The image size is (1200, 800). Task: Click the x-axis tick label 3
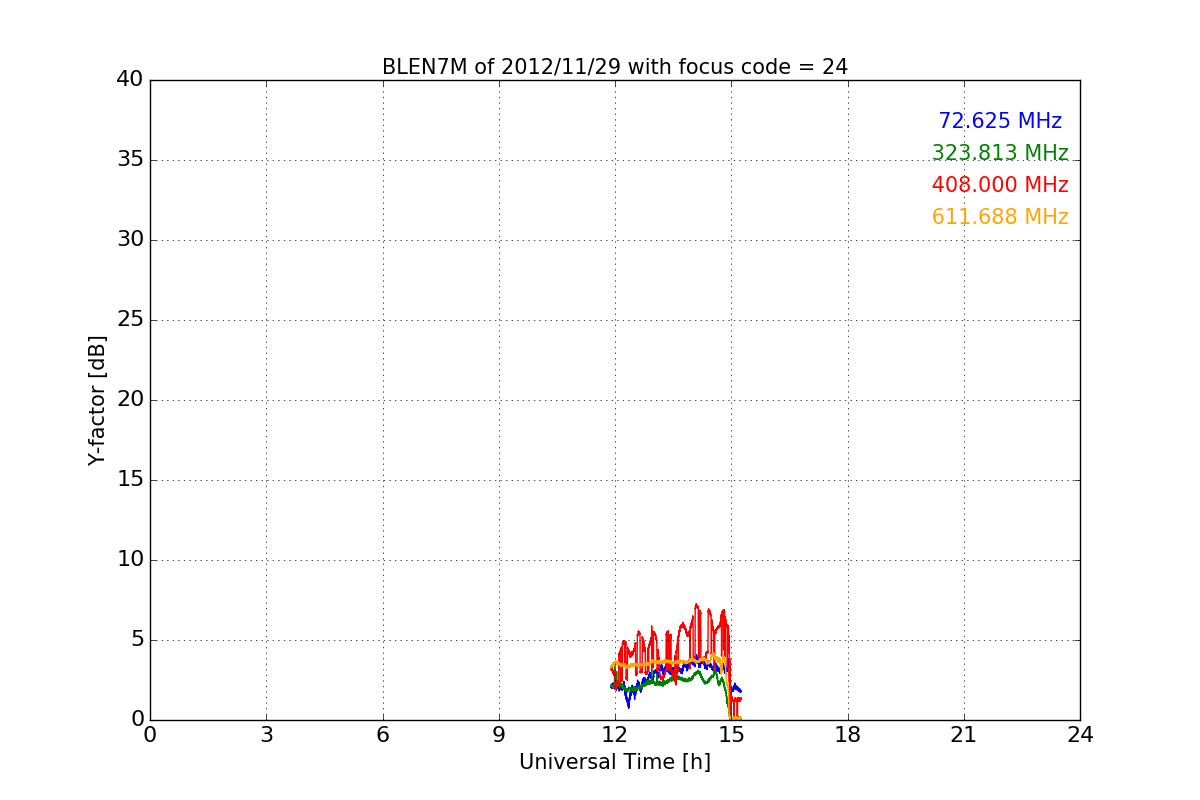(x=266, y=735)
